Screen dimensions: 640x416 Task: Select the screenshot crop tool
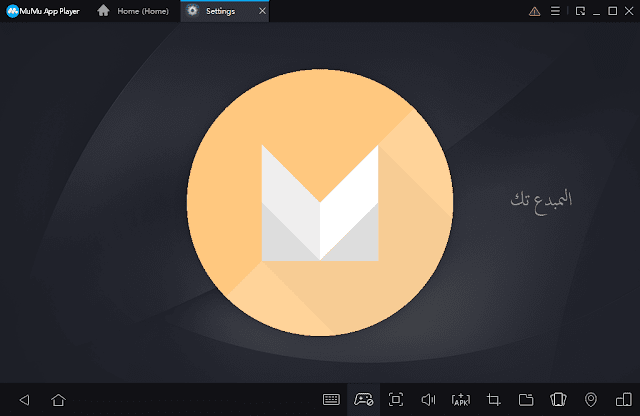pyautogui.click(x=493, y=400)
